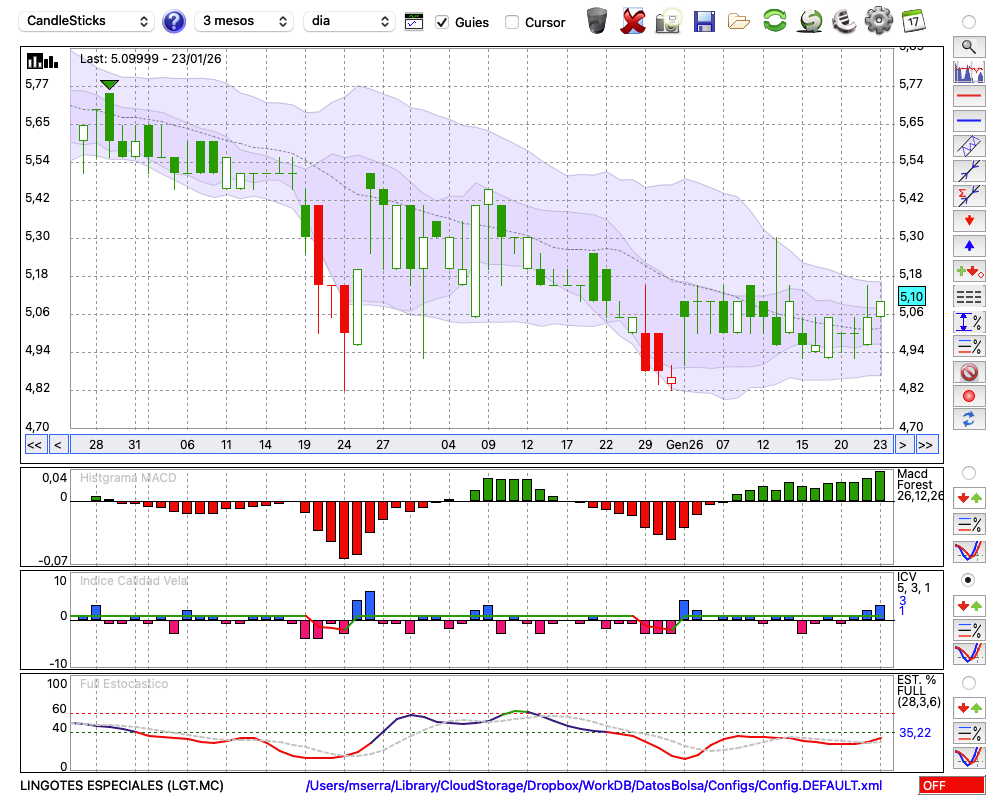Click the Estocastico panel lines percent icon
This screenshot has width=1000, height=800.
969,733
